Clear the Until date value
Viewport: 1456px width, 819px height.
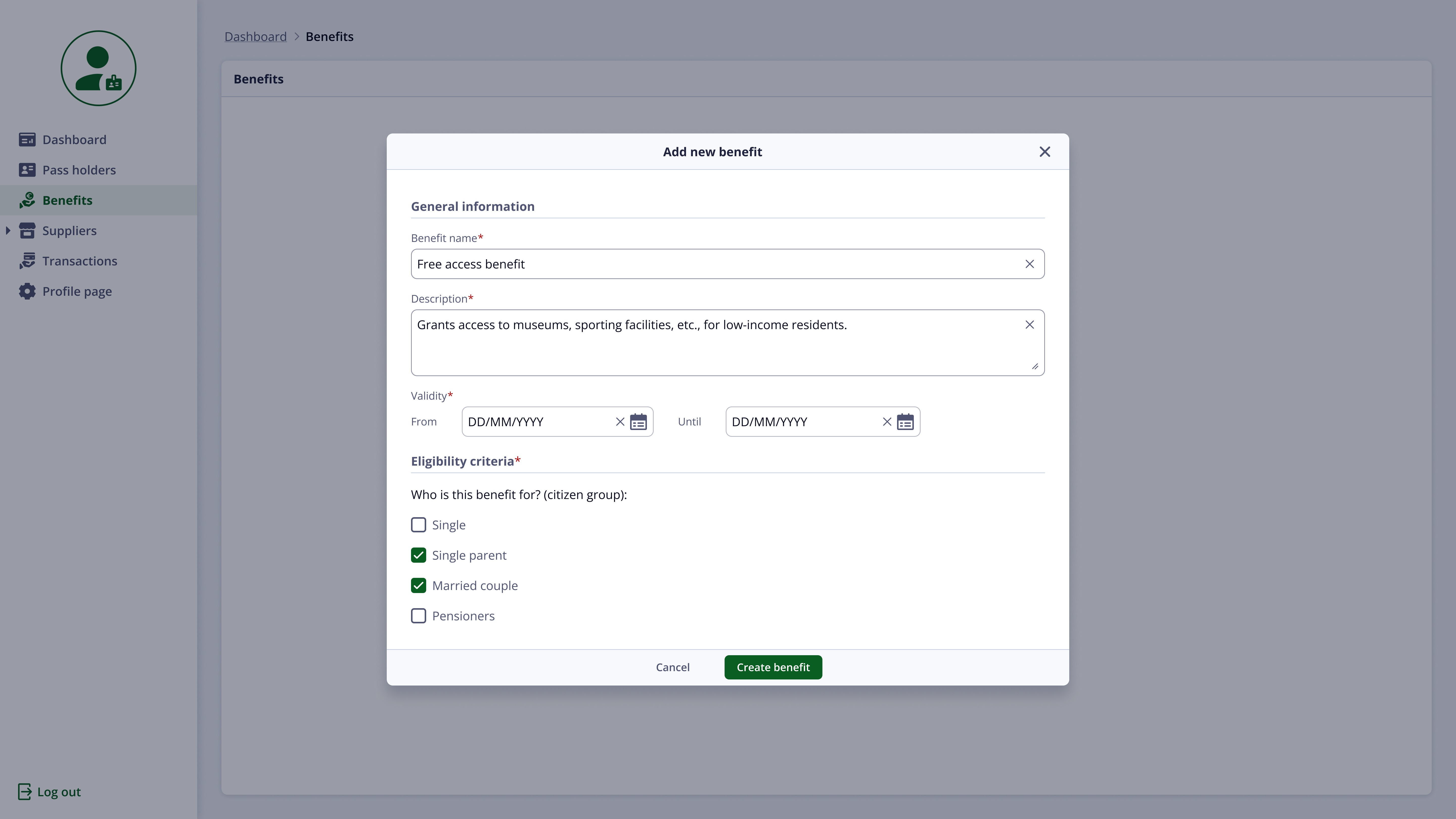coord(886,422)
